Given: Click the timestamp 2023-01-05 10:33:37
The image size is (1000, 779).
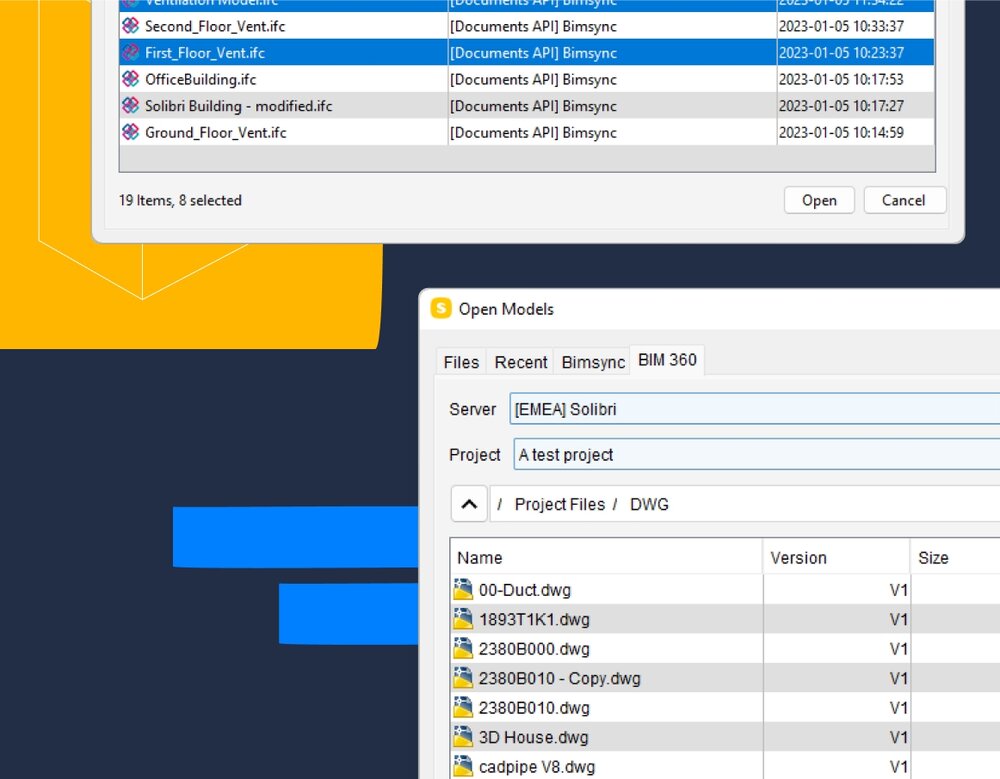Looking at the screenshot, I should click(x=841, y=26).
